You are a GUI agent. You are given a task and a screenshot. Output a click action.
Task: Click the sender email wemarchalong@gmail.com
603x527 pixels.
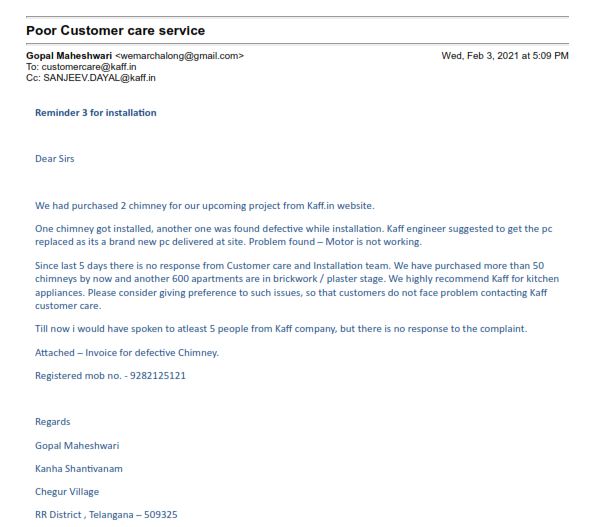click(179, 56)
